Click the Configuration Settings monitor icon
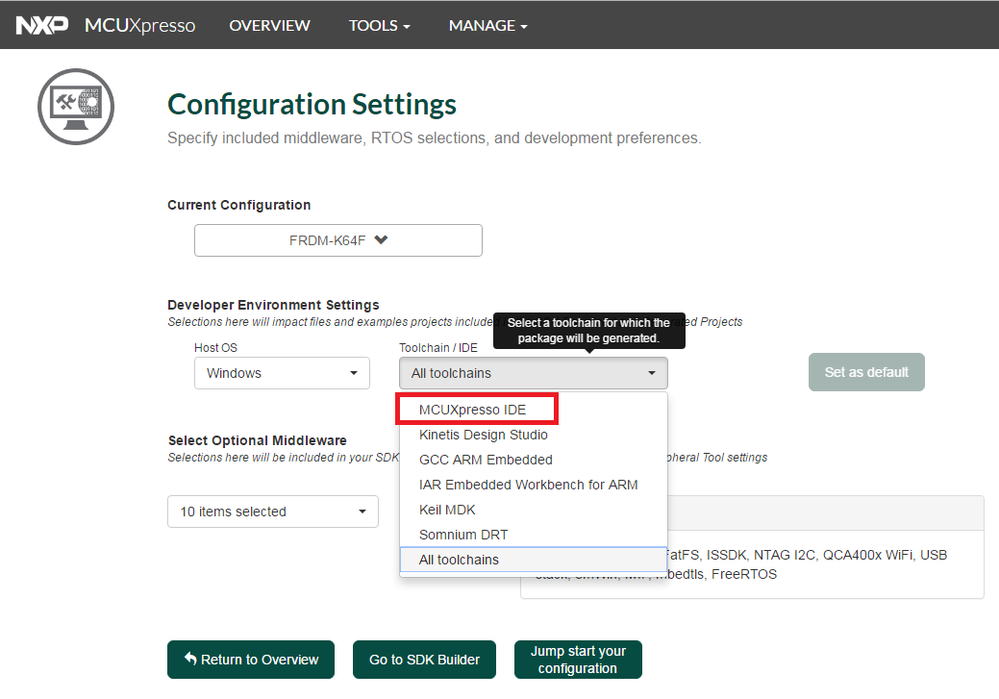 point(75,106)
